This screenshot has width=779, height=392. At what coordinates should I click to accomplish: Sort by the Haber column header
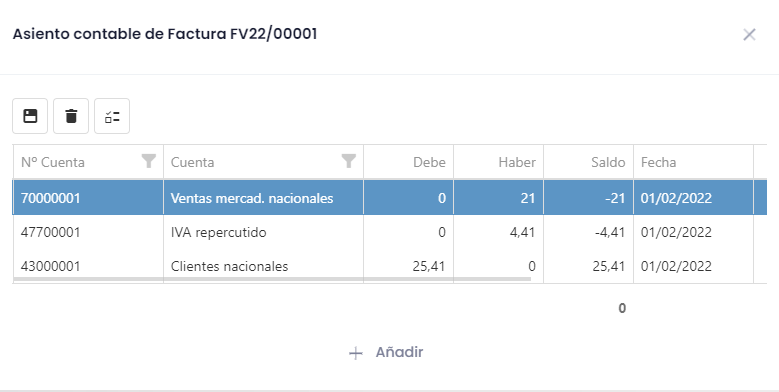(498, 162)
